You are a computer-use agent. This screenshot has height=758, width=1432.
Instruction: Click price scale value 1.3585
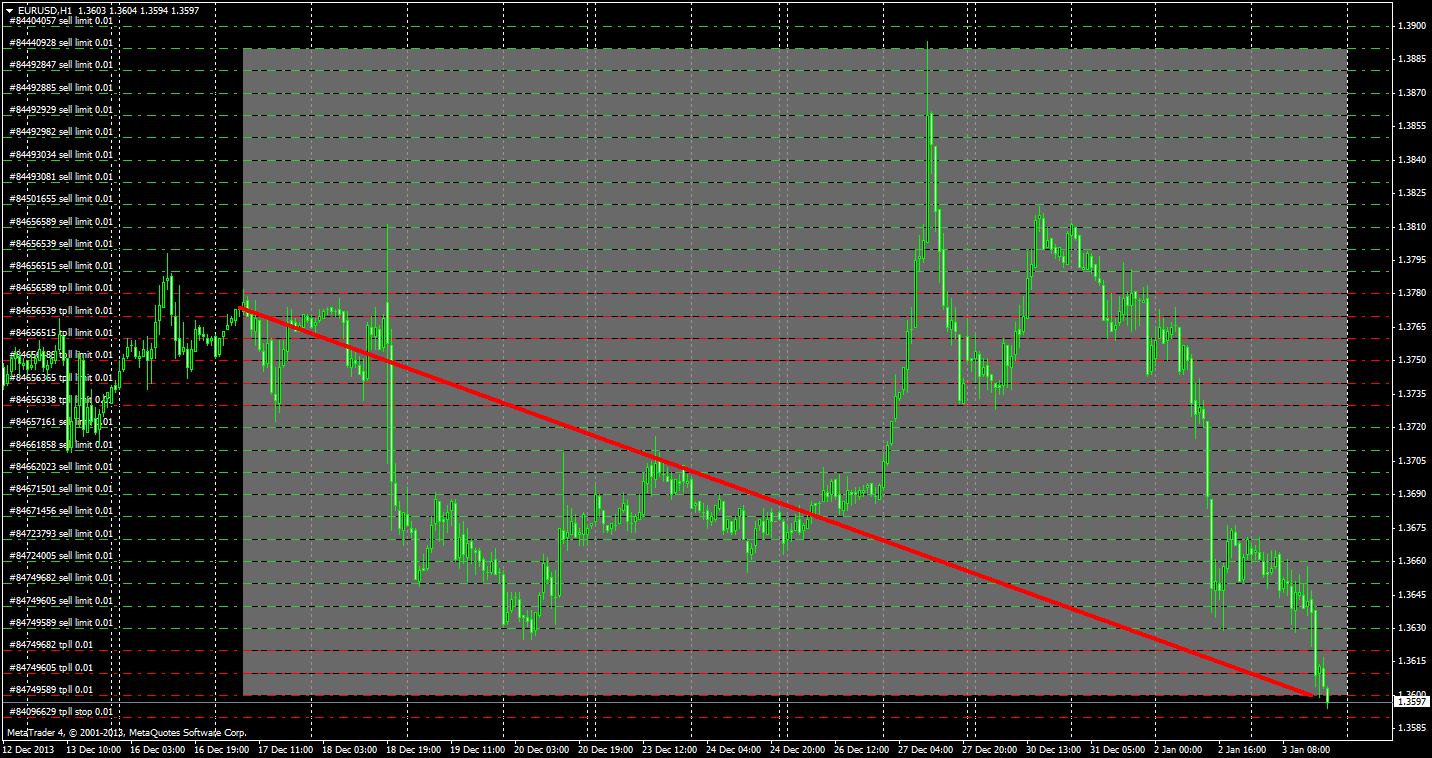coord(1412,728)
